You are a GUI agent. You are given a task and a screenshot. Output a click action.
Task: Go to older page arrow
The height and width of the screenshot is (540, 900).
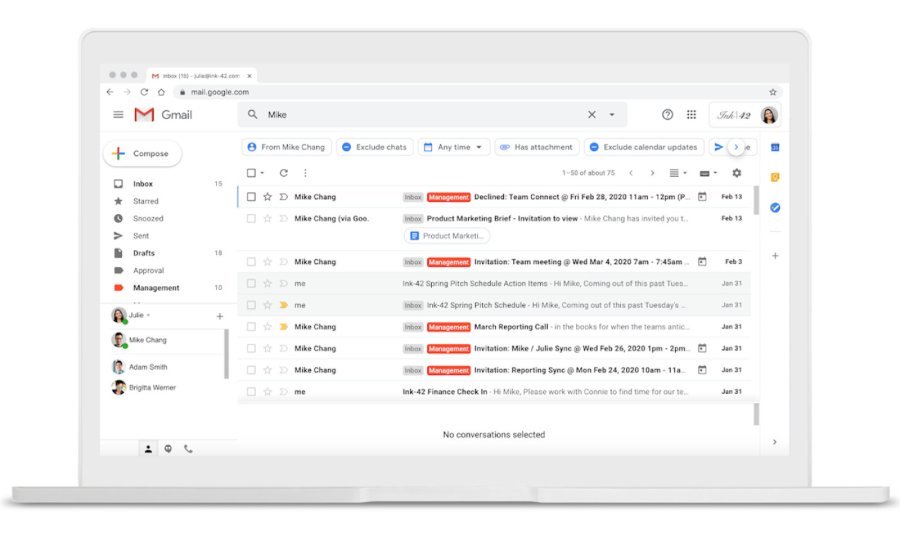(652, 173)
